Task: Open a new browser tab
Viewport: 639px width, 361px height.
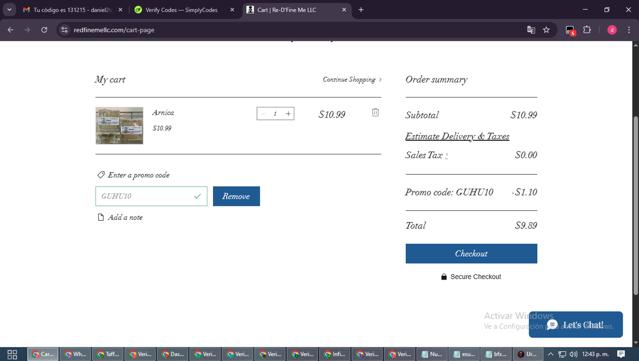Action: pos(361,10)
